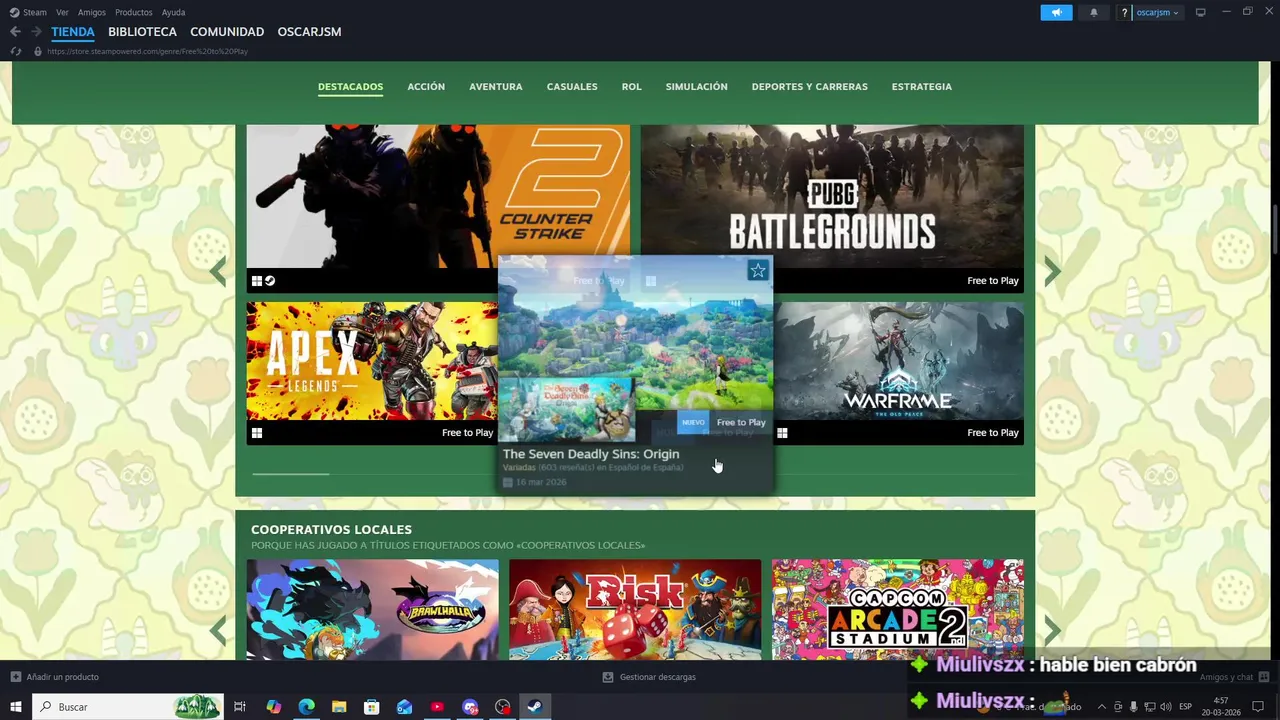Open Capcom Arcade 2nd Stadium tile
The height and width of the screenshot is (720, 1280).
coord(898,609)
